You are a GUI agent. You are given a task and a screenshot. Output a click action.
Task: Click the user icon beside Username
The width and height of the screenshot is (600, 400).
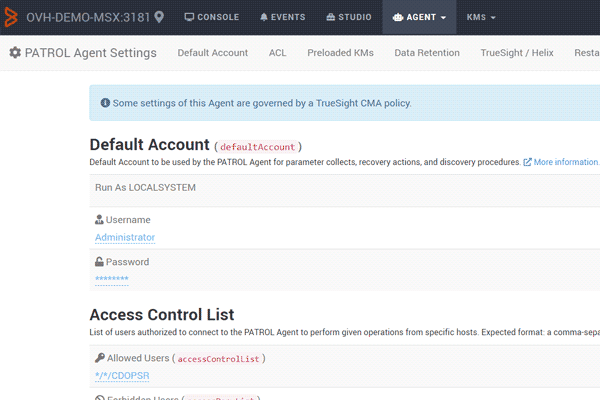click(x=99, y=219)
